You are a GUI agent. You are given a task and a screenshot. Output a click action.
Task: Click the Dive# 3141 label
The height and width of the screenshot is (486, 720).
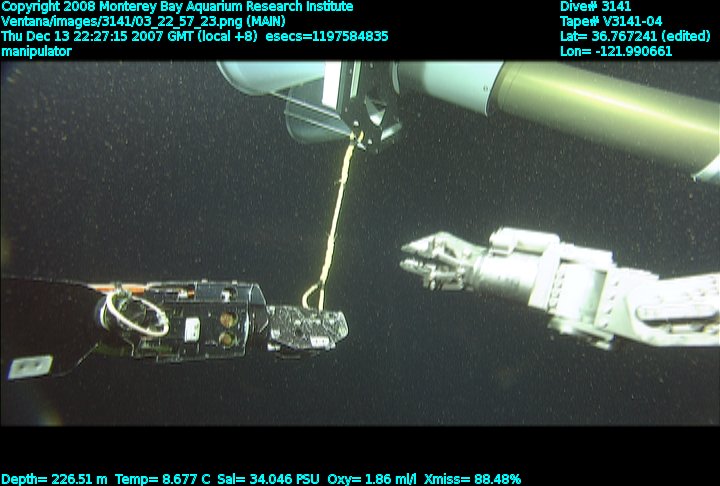tap(595, 7)
